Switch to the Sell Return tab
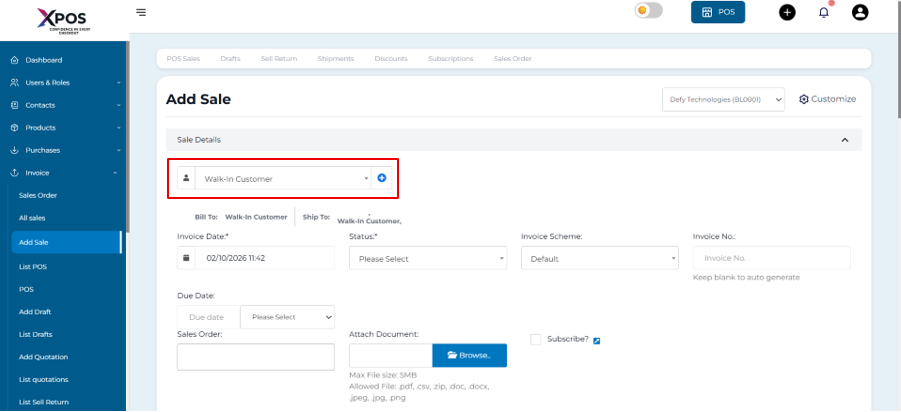The width and height of the screenshot is (901, 412). coord(279,59)
